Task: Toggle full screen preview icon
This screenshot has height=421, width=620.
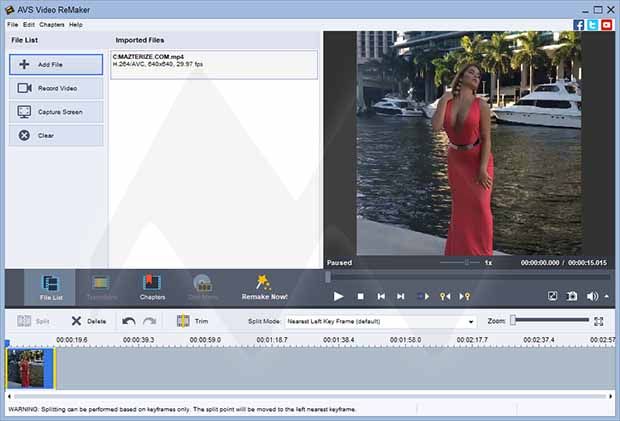Action: coord(552,296)
